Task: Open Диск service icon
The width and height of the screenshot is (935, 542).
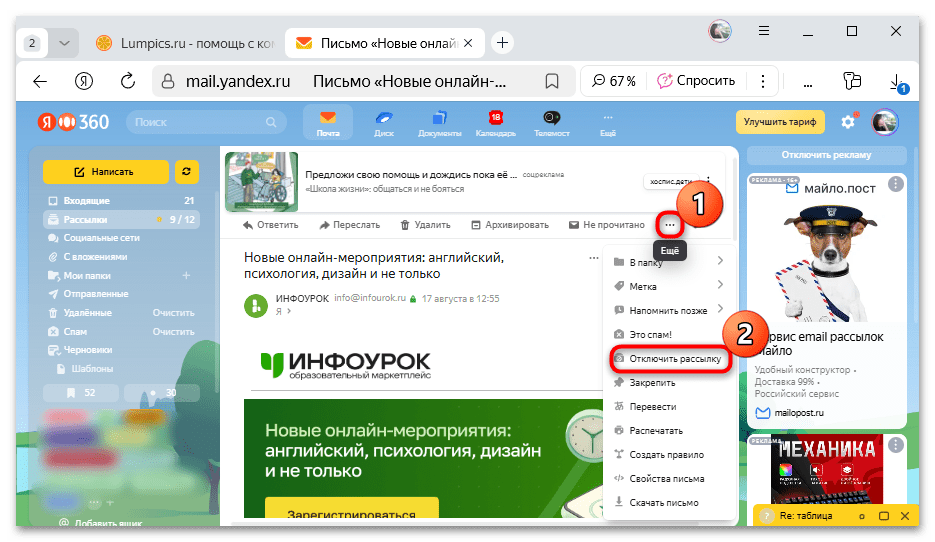Action: click(383, 123)
